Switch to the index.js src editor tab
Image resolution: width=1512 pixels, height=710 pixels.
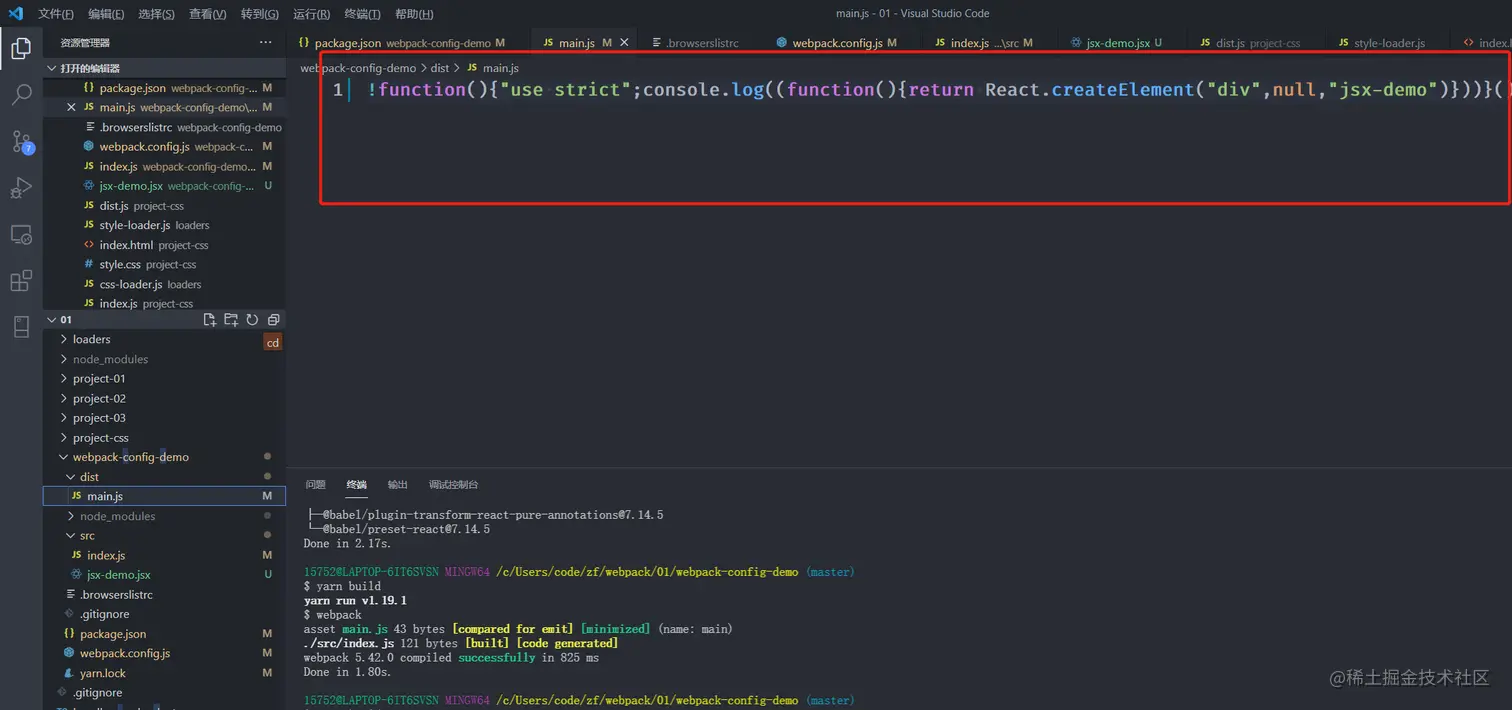pyautogui.click(x=984, y=43)
